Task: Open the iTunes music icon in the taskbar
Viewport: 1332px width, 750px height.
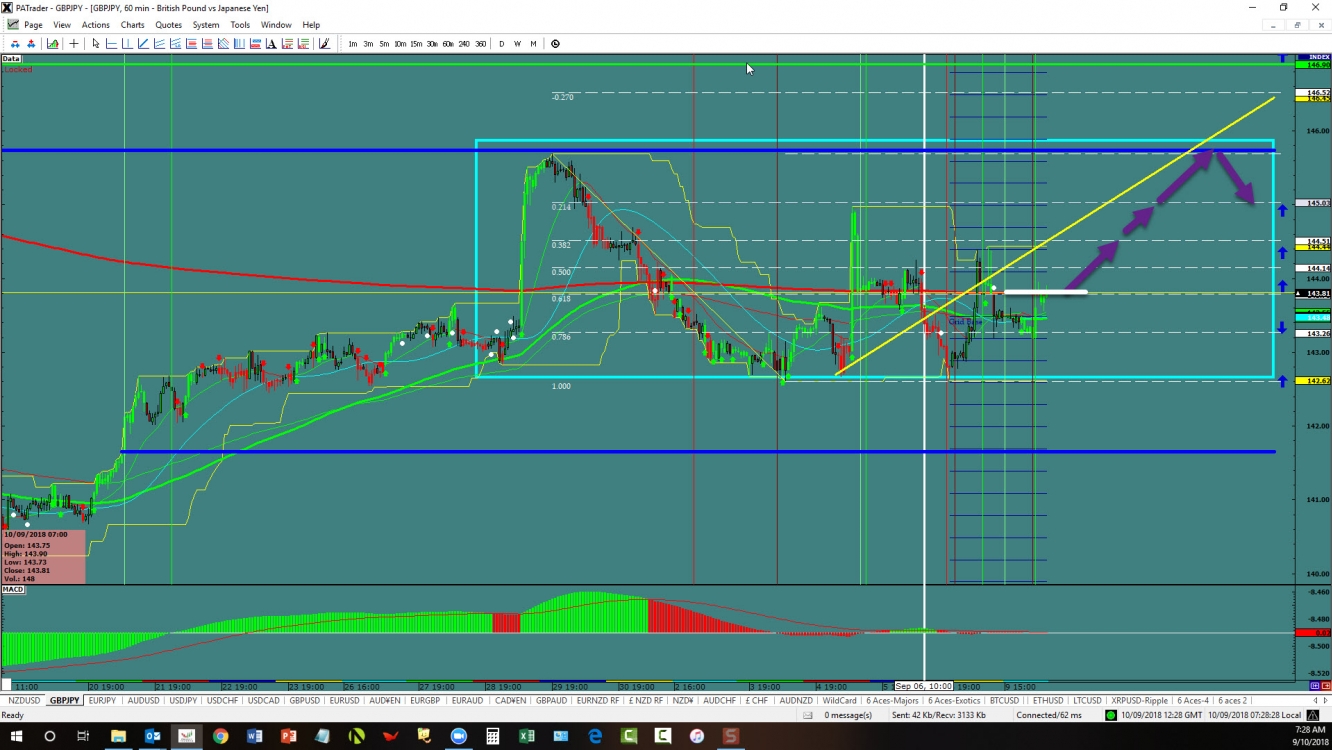Action: point(697,736)
